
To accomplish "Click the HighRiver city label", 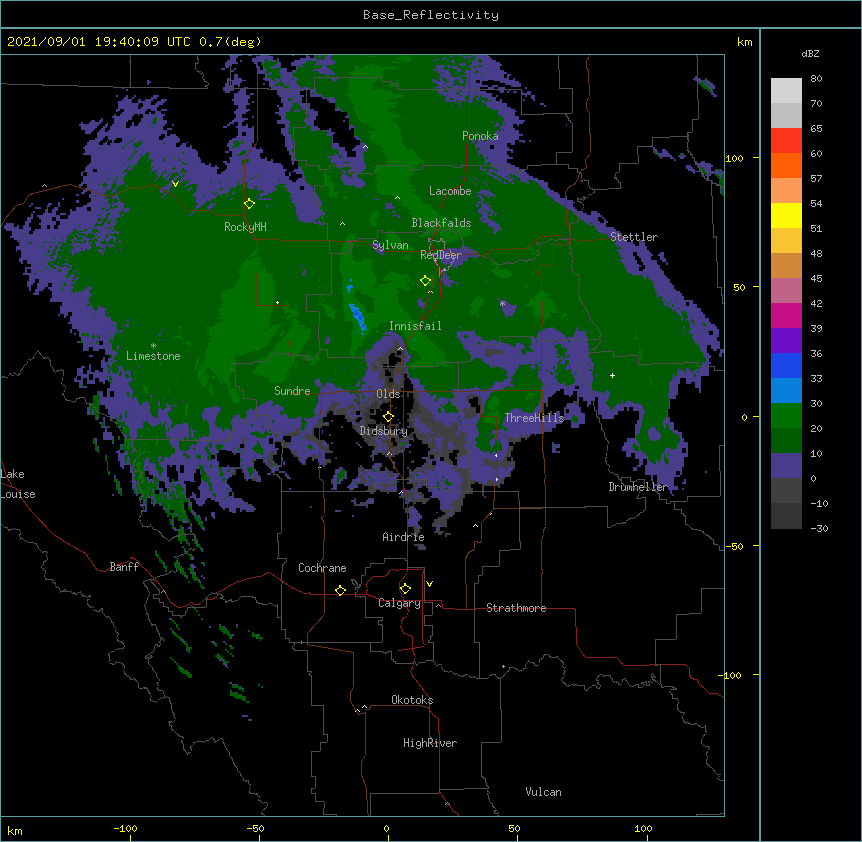I will tap(430, 743).
